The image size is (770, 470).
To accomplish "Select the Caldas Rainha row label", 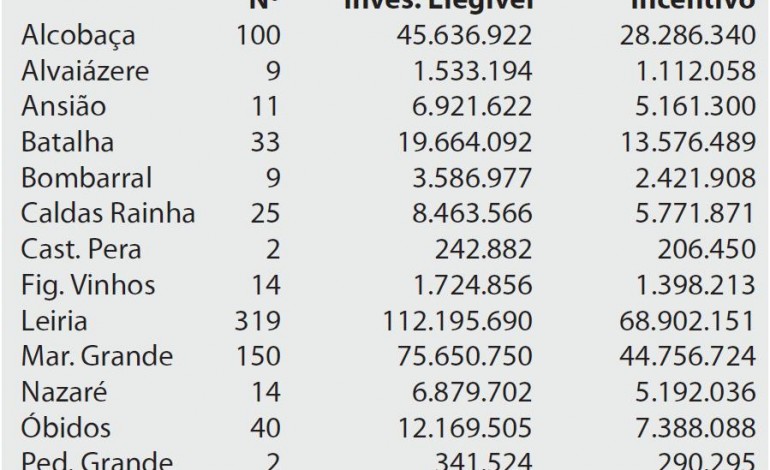I will coord(107,215).
